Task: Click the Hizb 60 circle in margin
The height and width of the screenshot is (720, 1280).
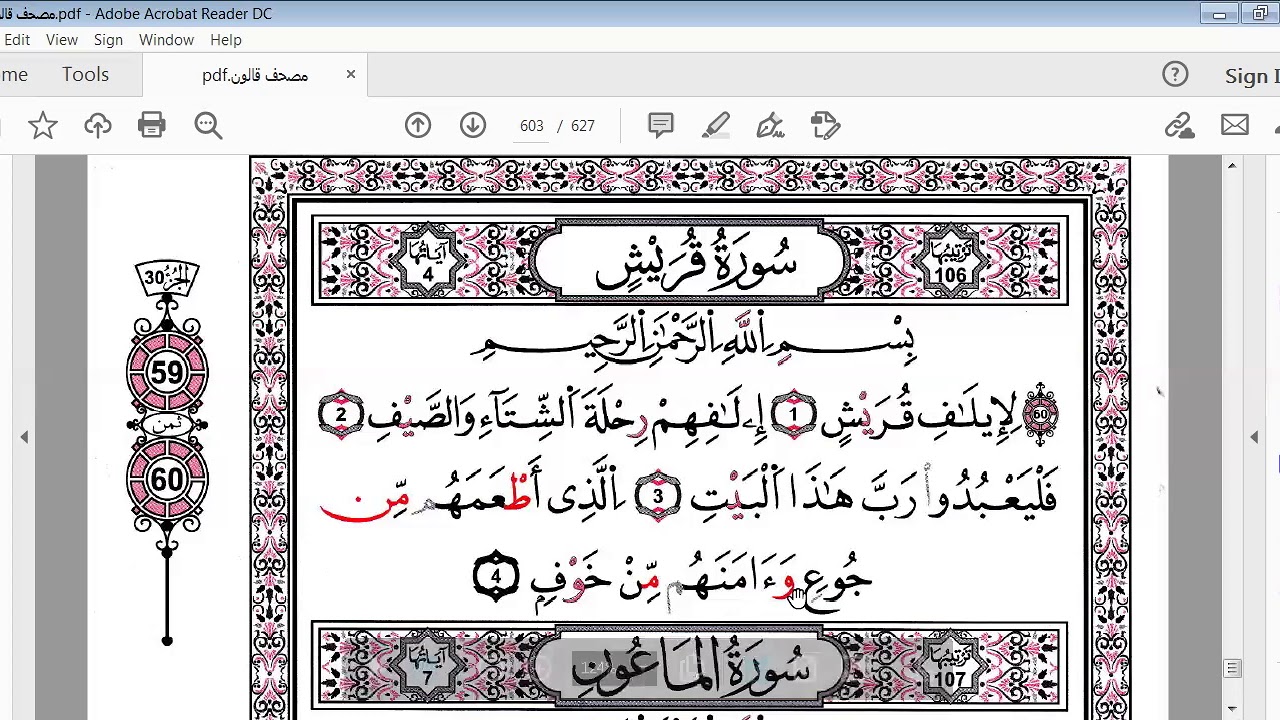Action: tap(167, 480)
